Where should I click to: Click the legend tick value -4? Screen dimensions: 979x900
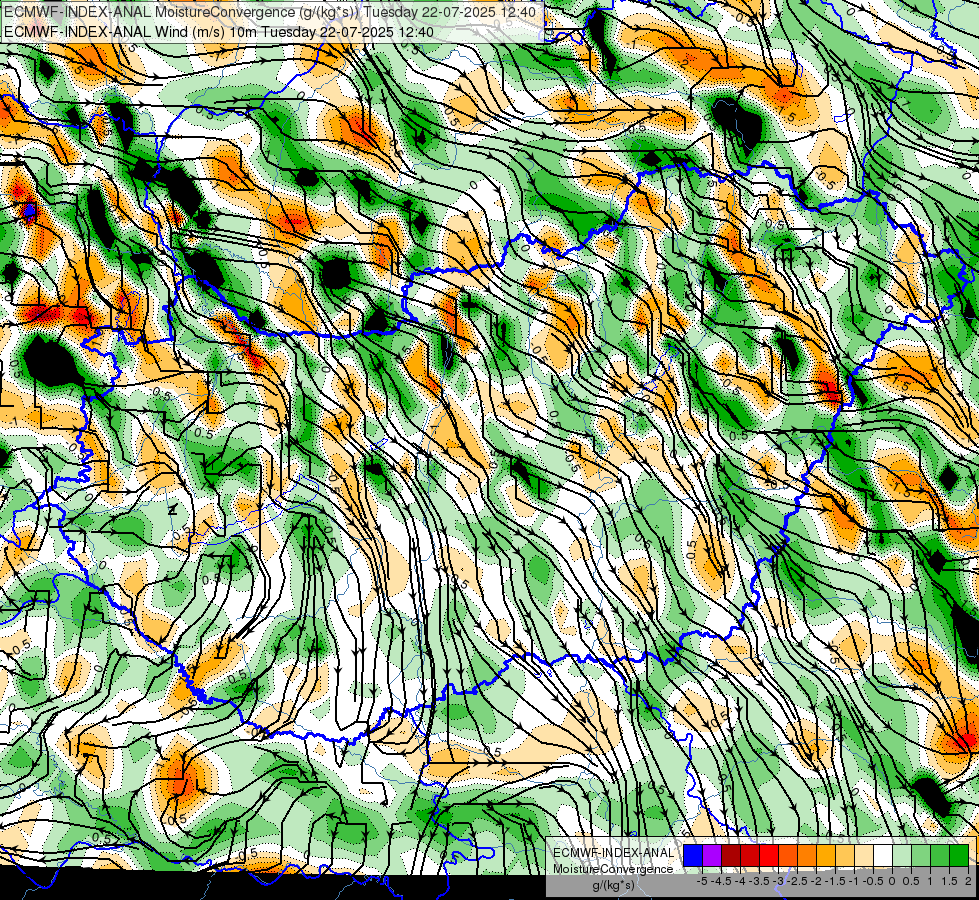pos(740,881)
